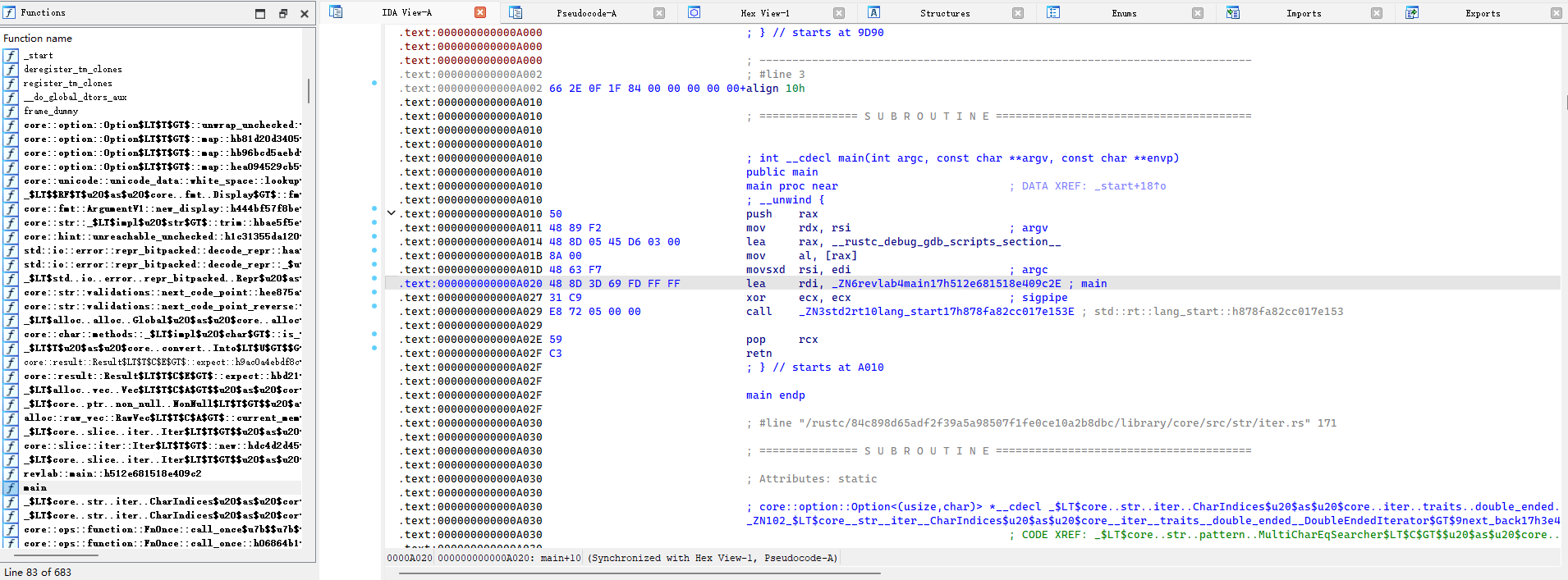This screenshot has height=580, width=1568.
Task: Select revlab::main in the function list
Action: coord(112,473)
